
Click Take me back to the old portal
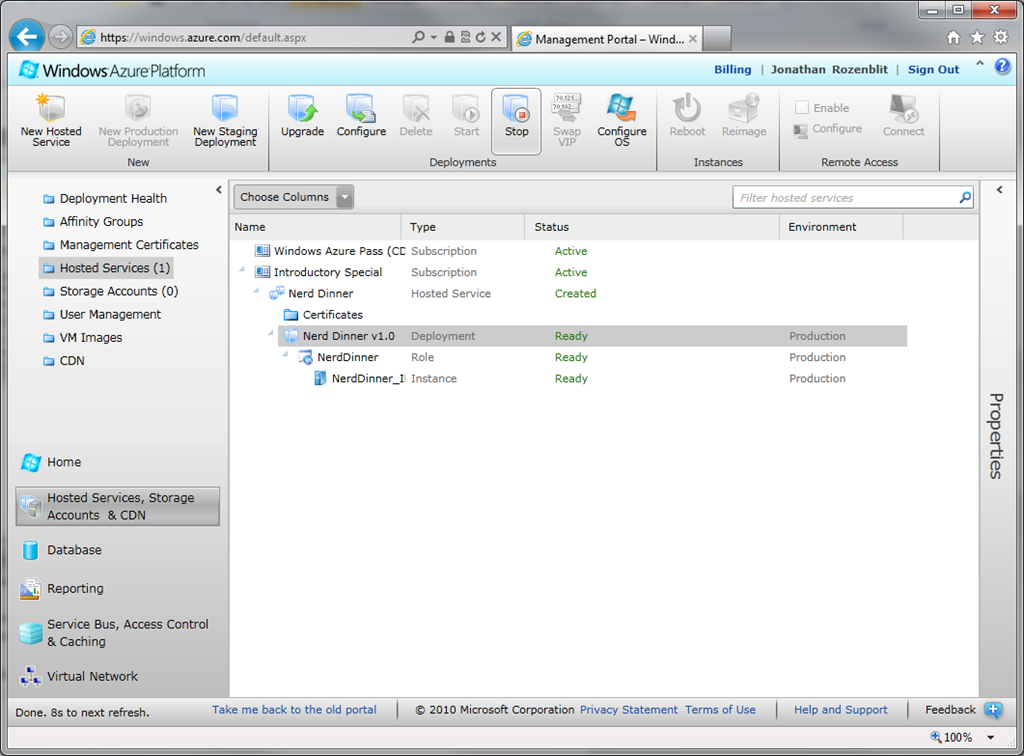[294, 710]
